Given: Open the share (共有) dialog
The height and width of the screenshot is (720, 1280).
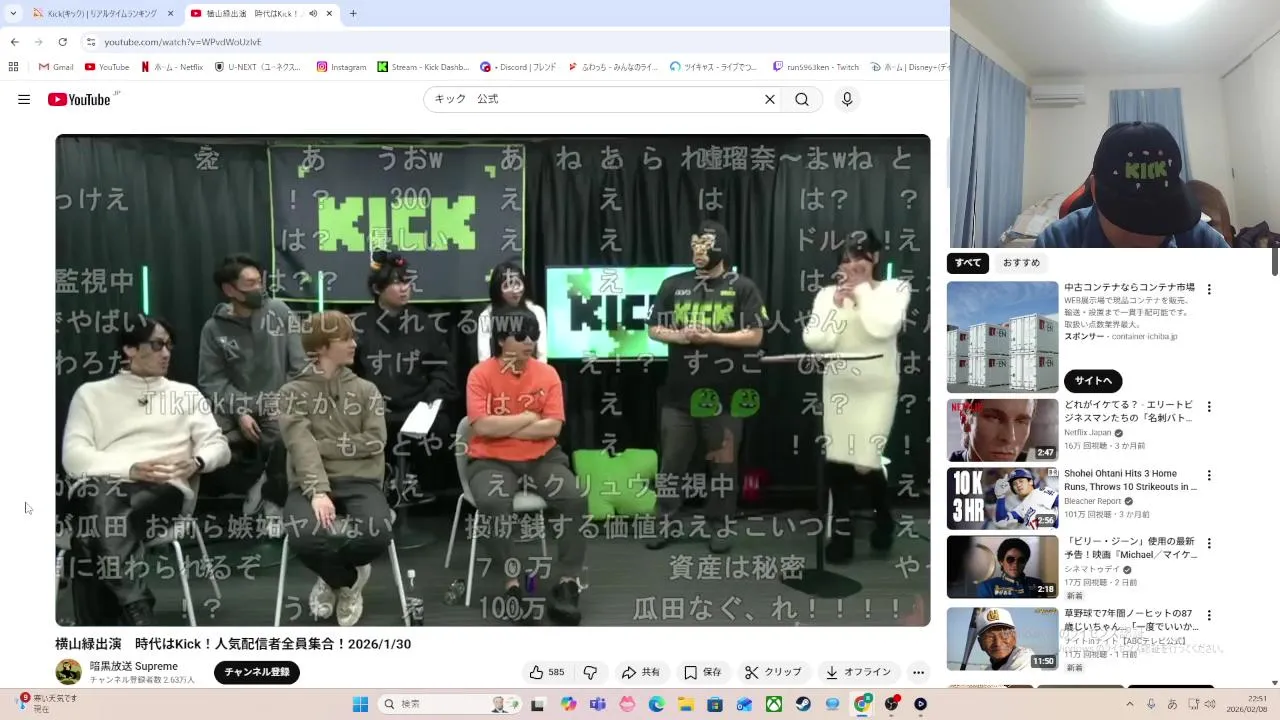Looking at the screenshot, I should (x=640, y=673).
